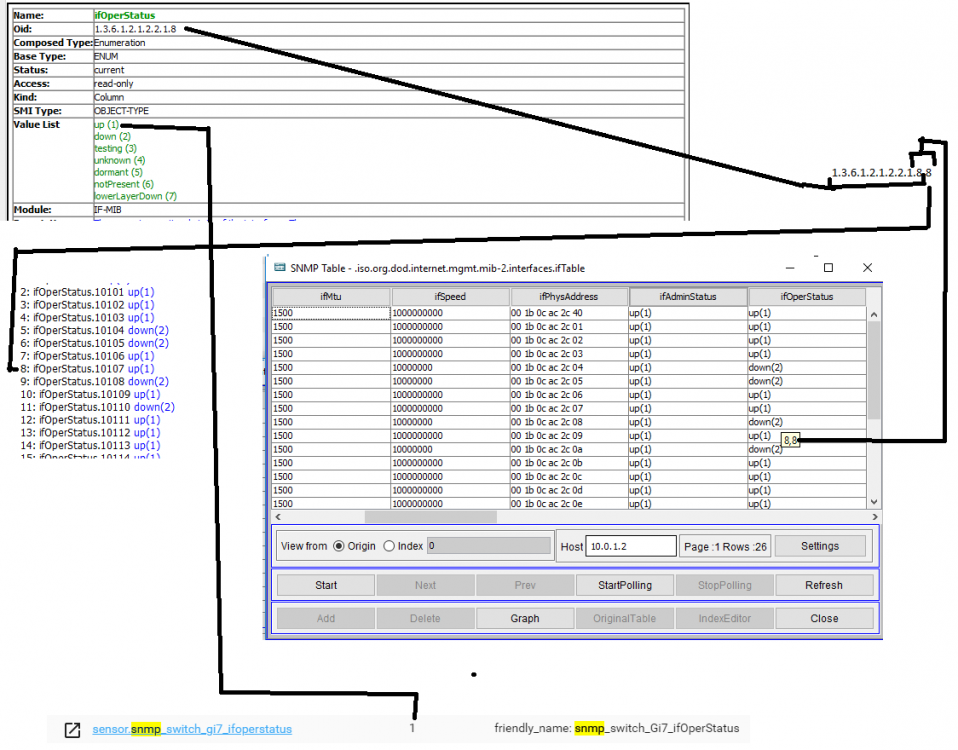Click the Settings button

(x=820, y=545)
